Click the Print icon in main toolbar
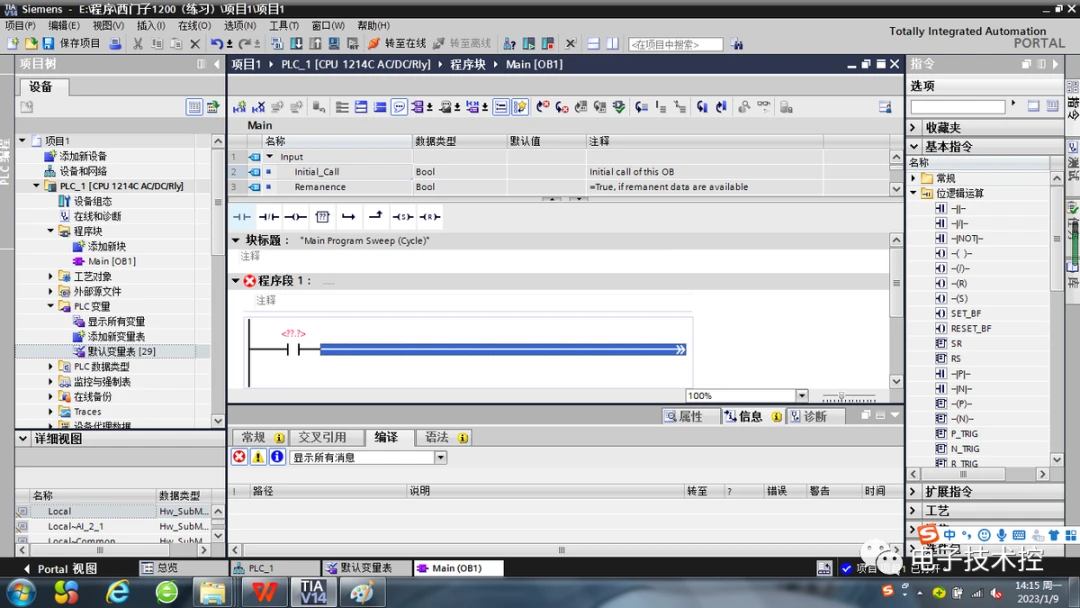The width and height of the screenshot is (1080, 608). [x=115, y=43]
